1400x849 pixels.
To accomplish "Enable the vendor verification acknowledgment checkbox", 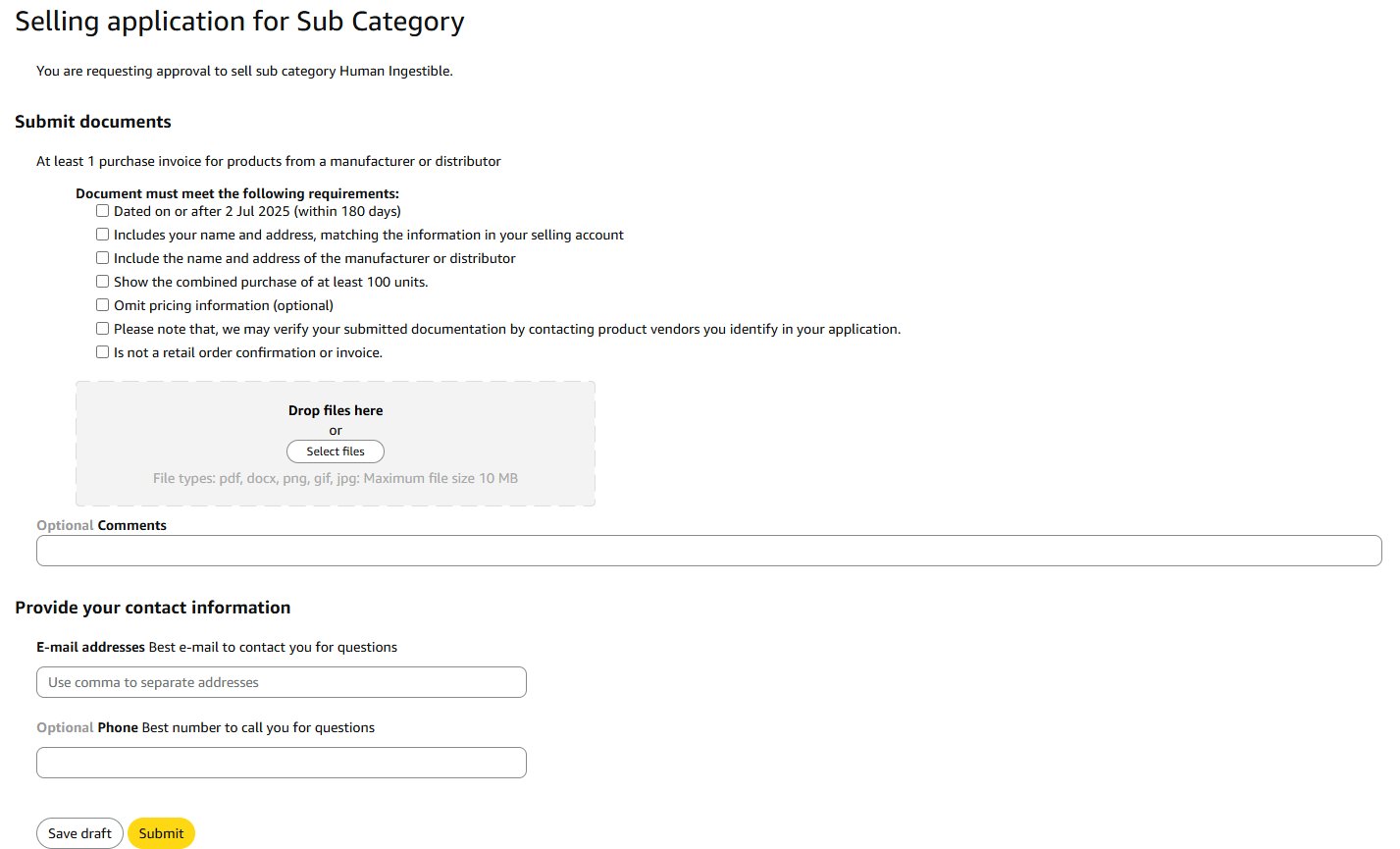I will coord(102,328).
